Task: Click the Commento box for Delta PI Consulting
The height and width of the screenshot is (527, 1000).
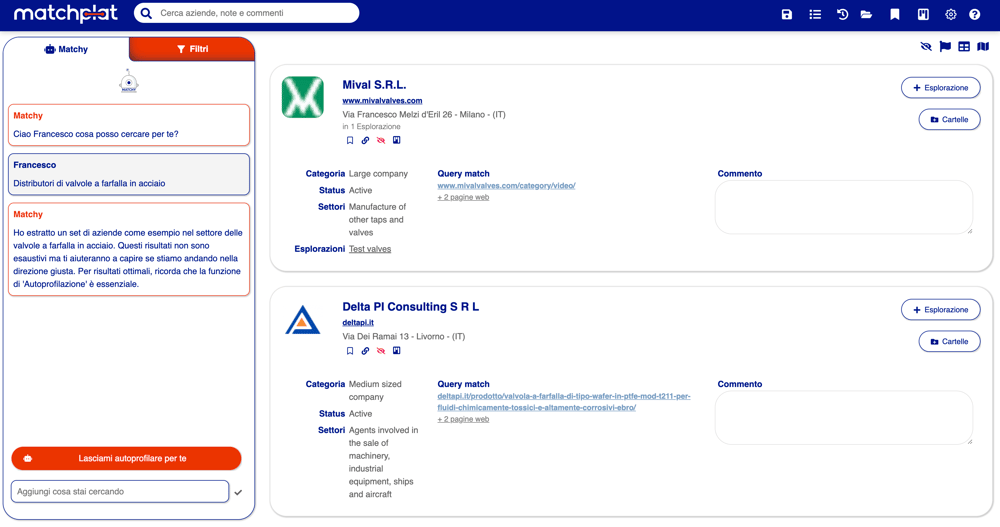Action: click(844, 418)
